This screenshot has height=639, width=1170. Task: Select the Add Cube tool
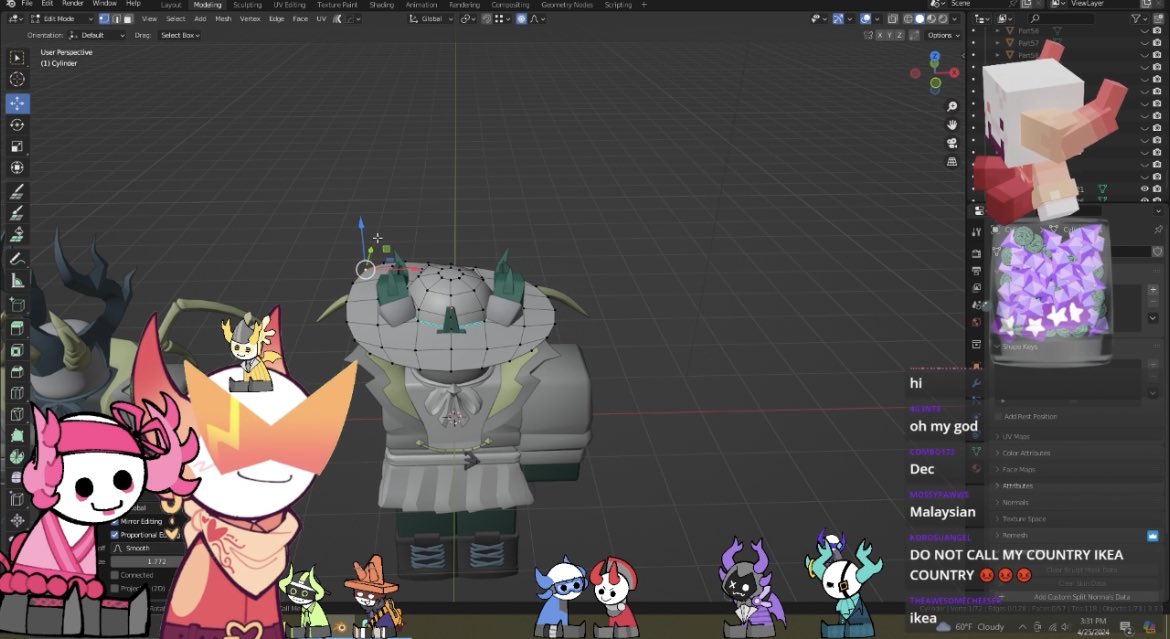[x=17, y=305]
